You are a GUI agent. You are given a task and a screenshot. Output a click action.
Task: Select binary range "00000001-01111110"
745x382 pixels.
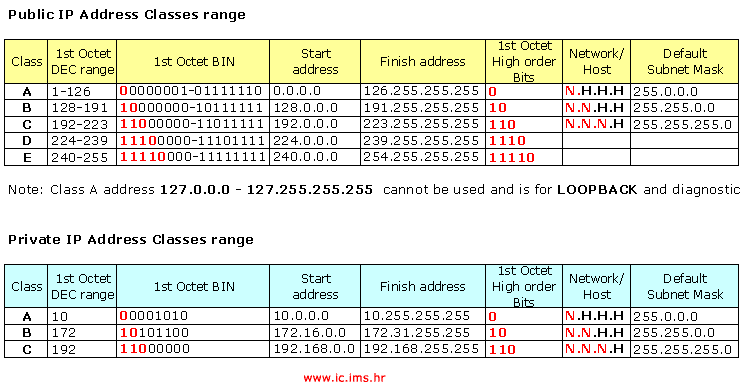point(191,91)
